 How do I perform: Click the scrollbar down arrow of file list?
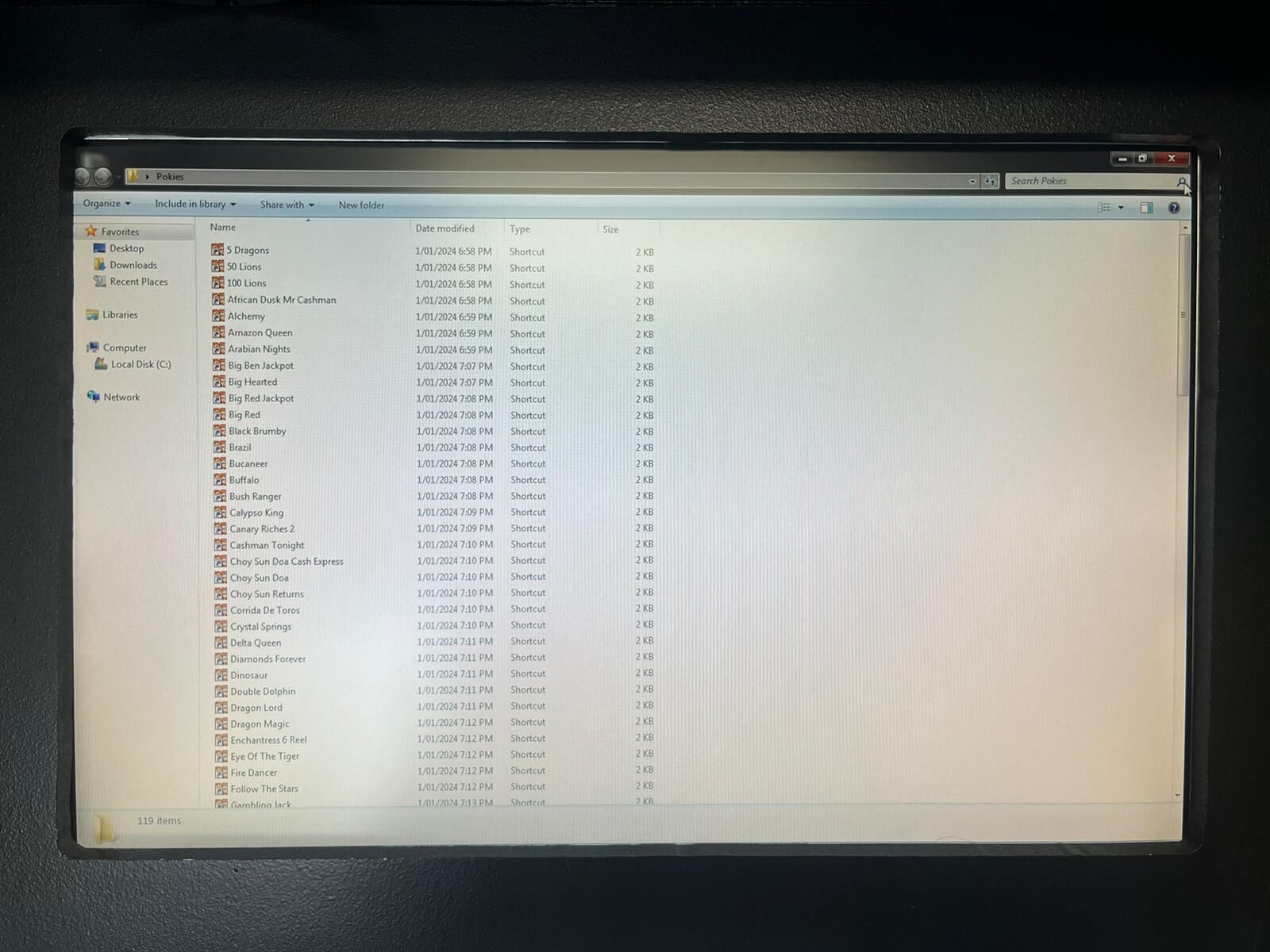point(1177,795)
